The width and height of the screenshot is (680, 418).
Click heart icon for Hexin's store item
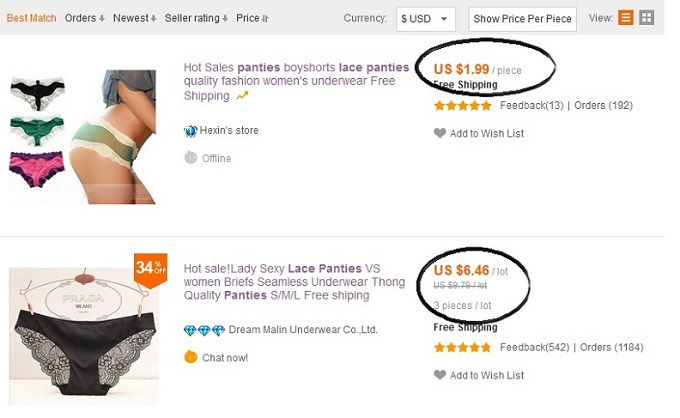click(440, 133)
